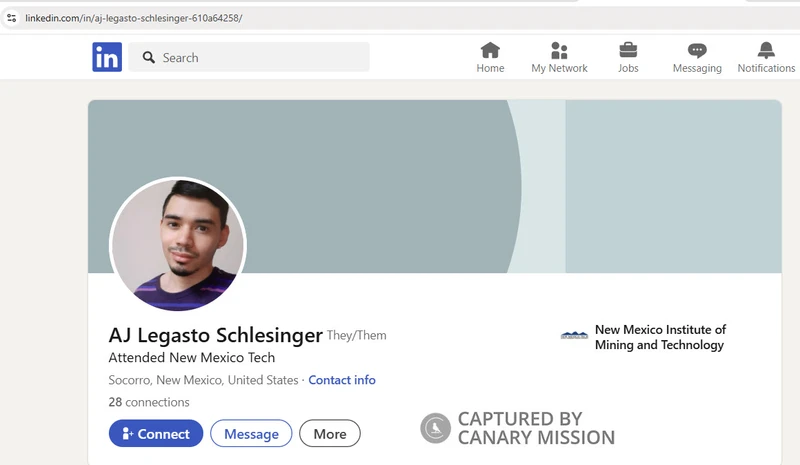Open My Network in the navigation bar

click(559, 58)
